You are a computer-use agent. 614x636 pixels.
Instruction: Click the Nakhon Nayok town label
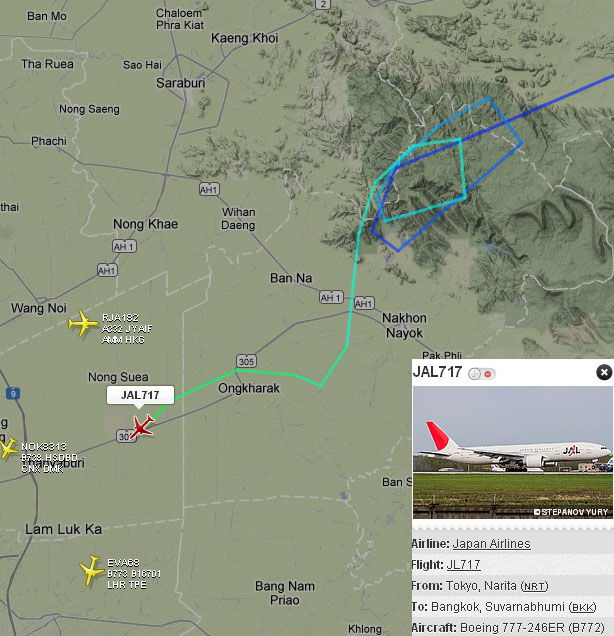click(404, 325)
